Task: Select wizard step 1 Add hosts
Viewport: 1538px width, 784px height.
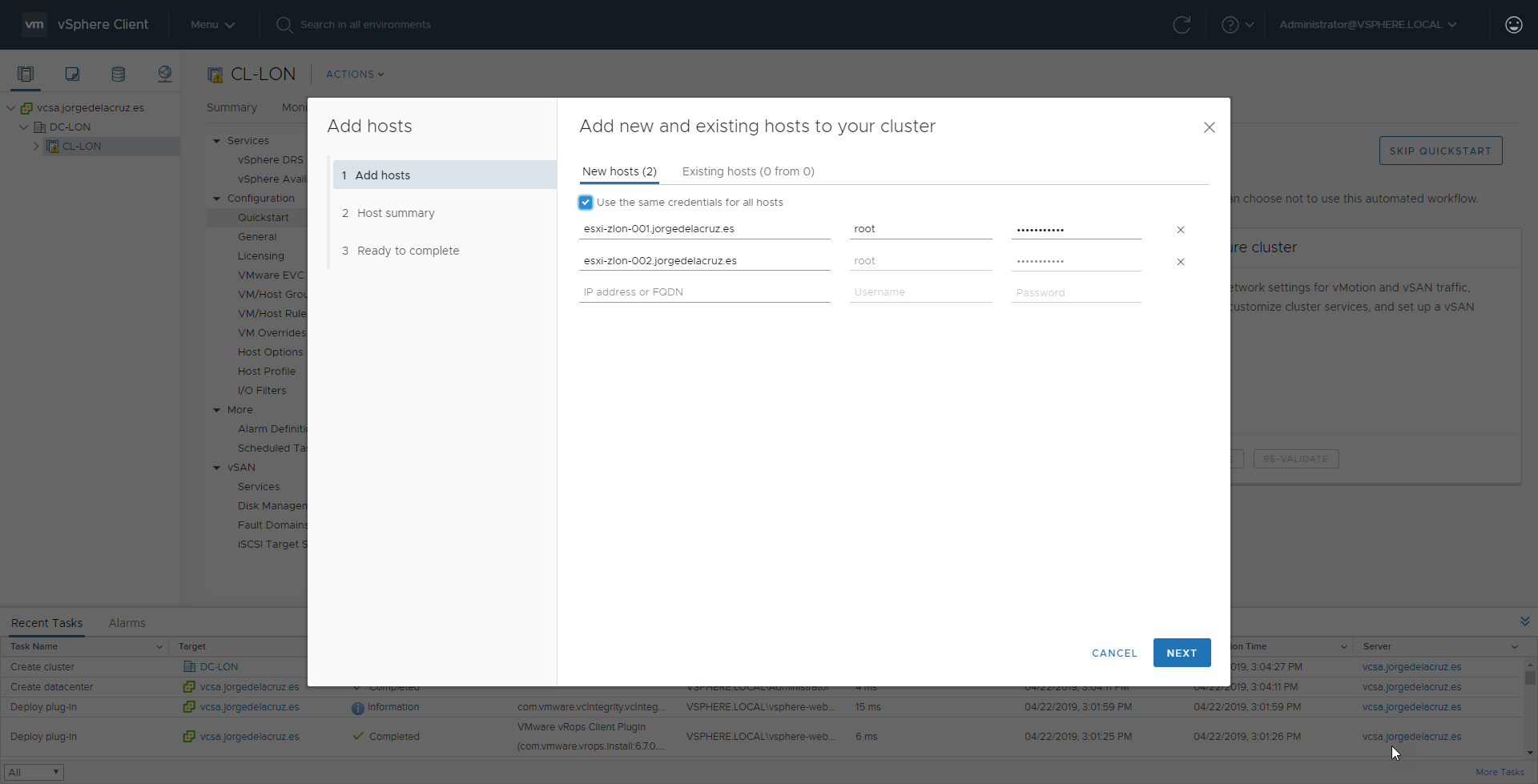Action: pos(445,175)
